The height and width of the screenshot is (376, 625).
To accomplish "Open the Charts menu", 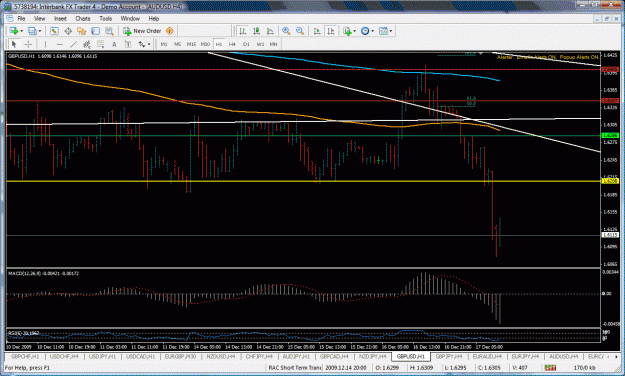I will pyautogui.click(x=83, y=18).
